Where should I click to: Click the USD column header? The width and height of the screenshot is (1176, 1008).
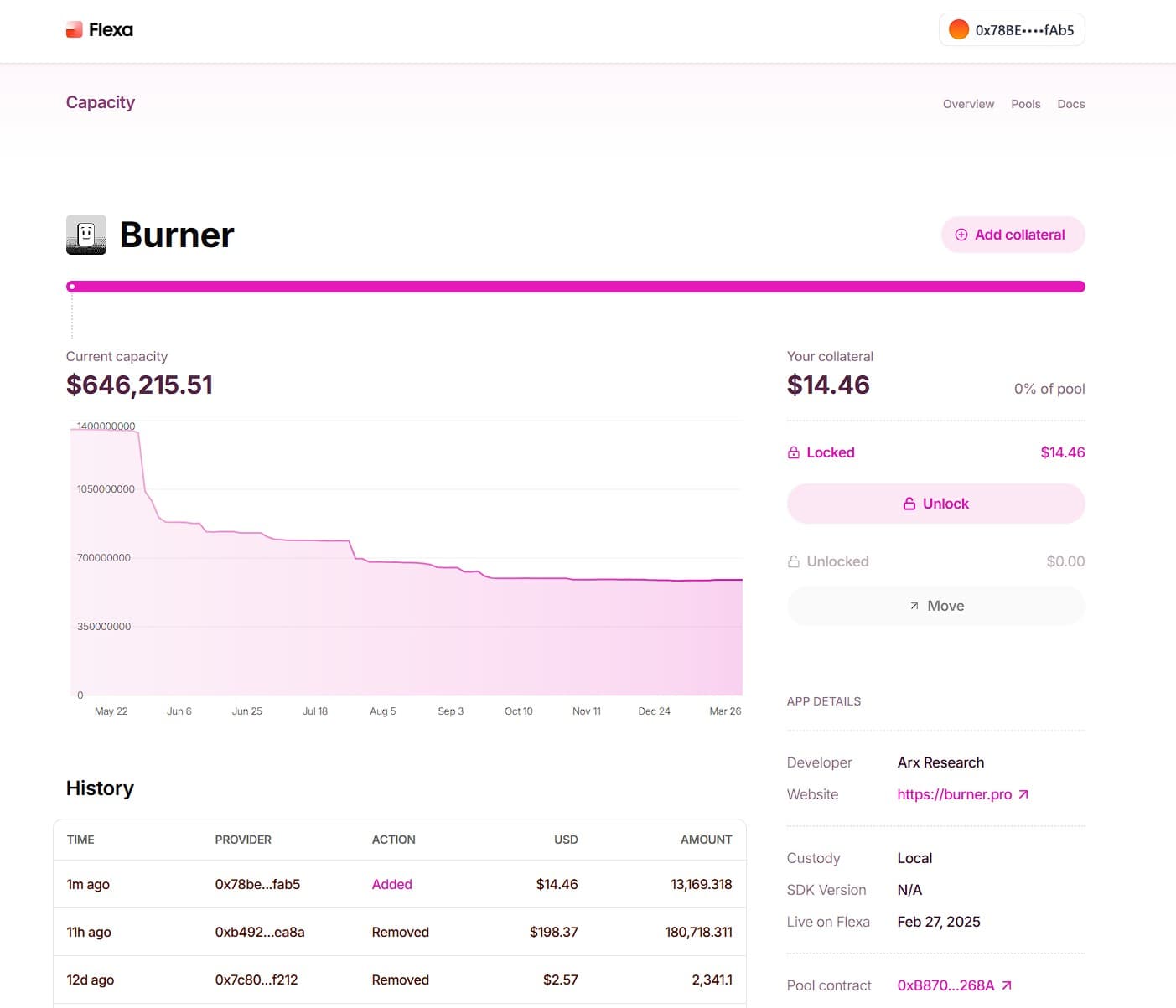566,840
